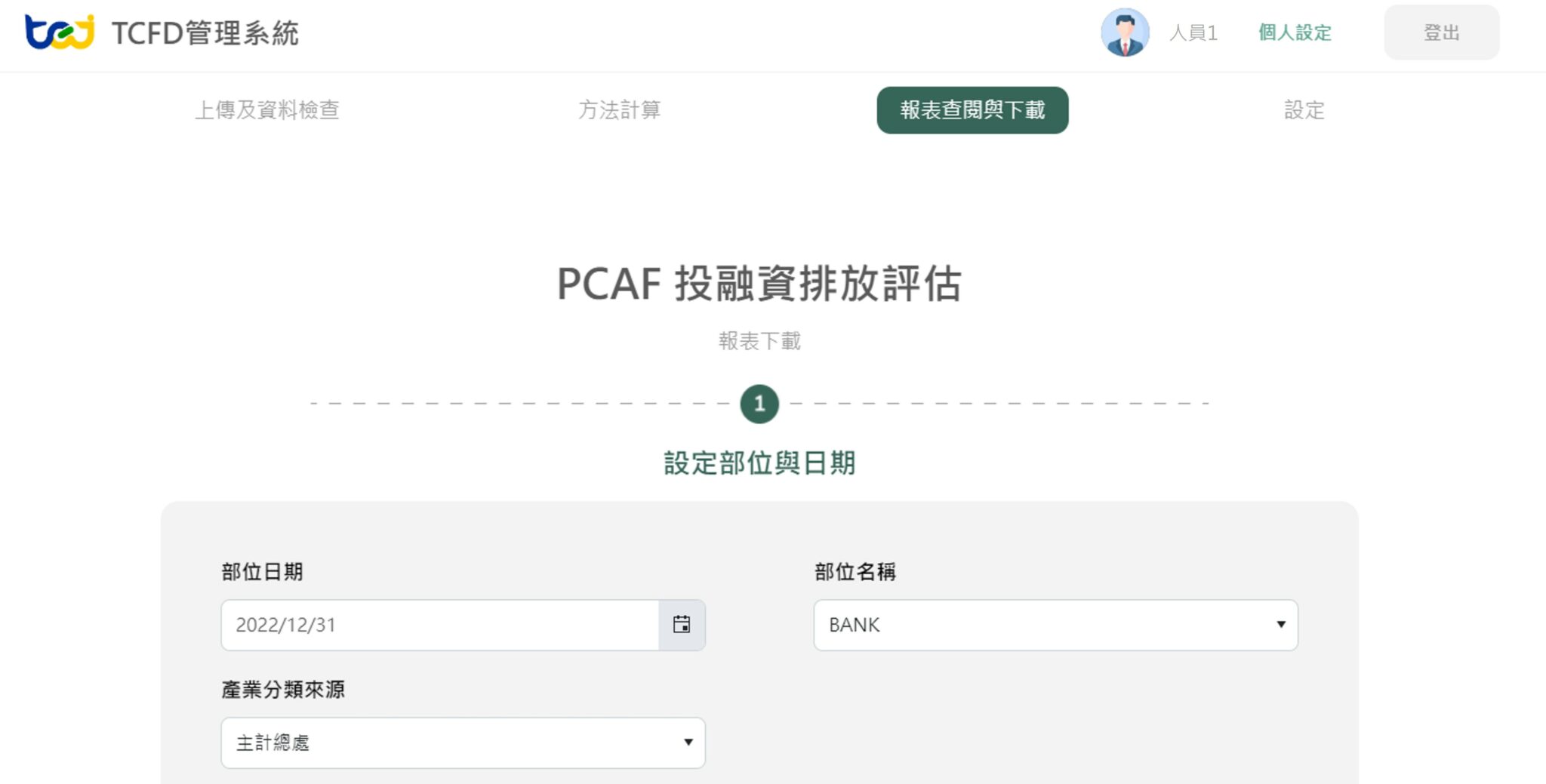Click the 部位日期 field label
Image resolution: width=1546 pixels, height=784 pixels.
point(262,572)
